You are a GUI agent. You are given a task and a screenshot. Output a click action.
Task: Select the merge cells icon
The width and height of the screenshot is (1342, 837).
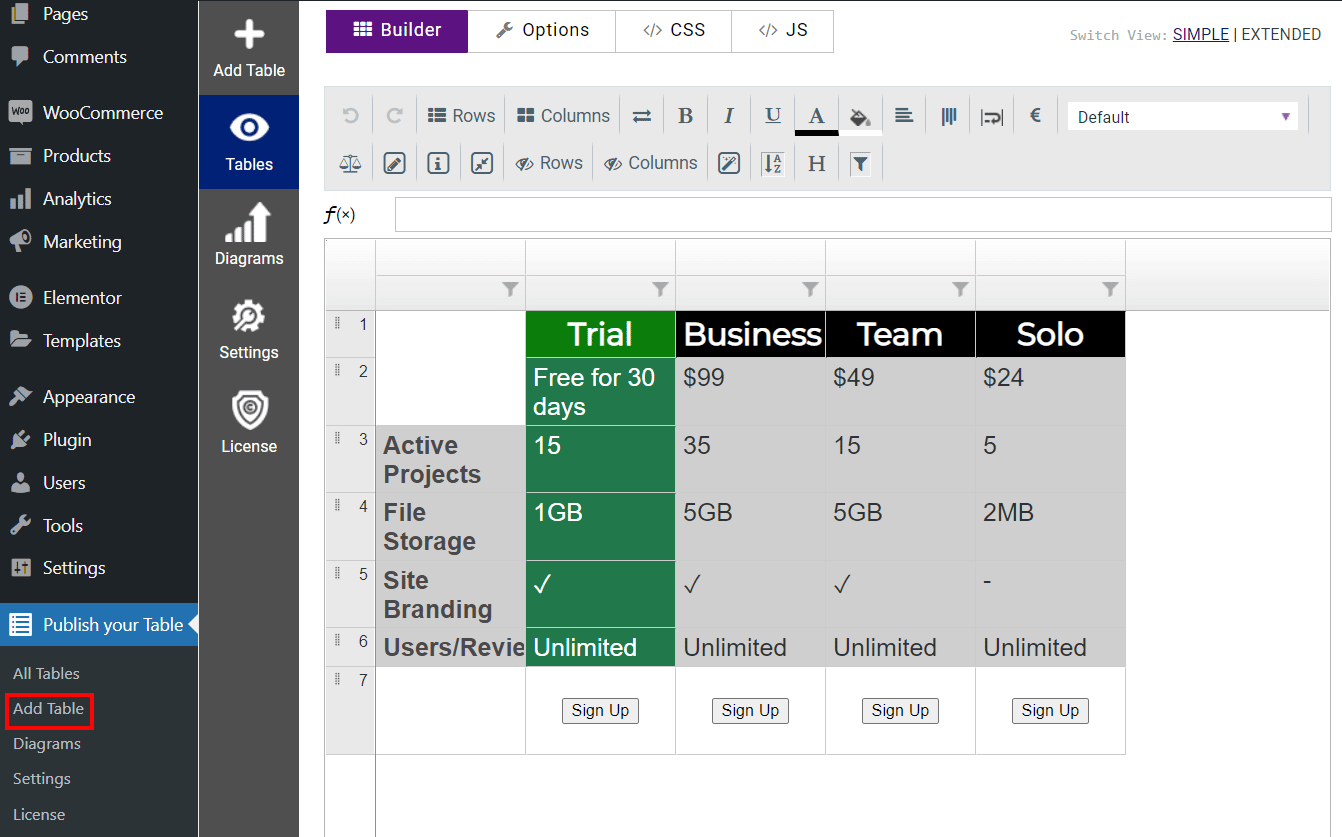click(481, 162)
